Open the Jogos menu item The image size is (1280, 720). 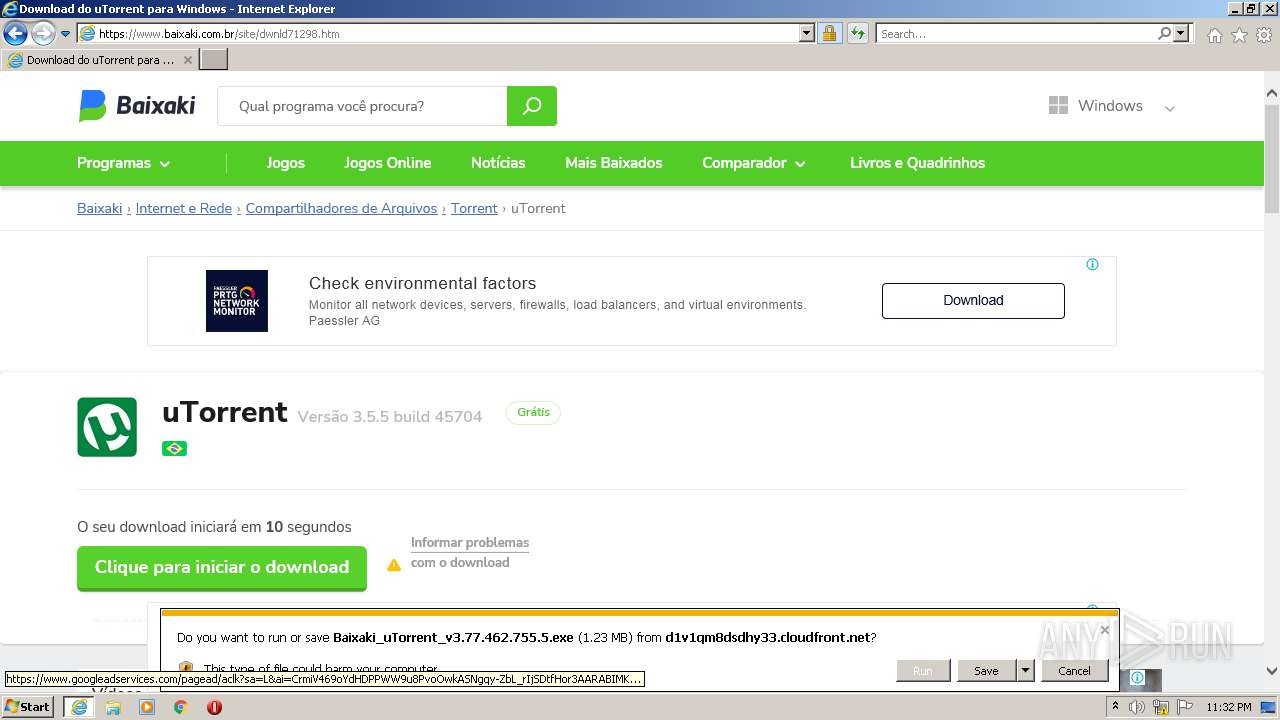285,163
